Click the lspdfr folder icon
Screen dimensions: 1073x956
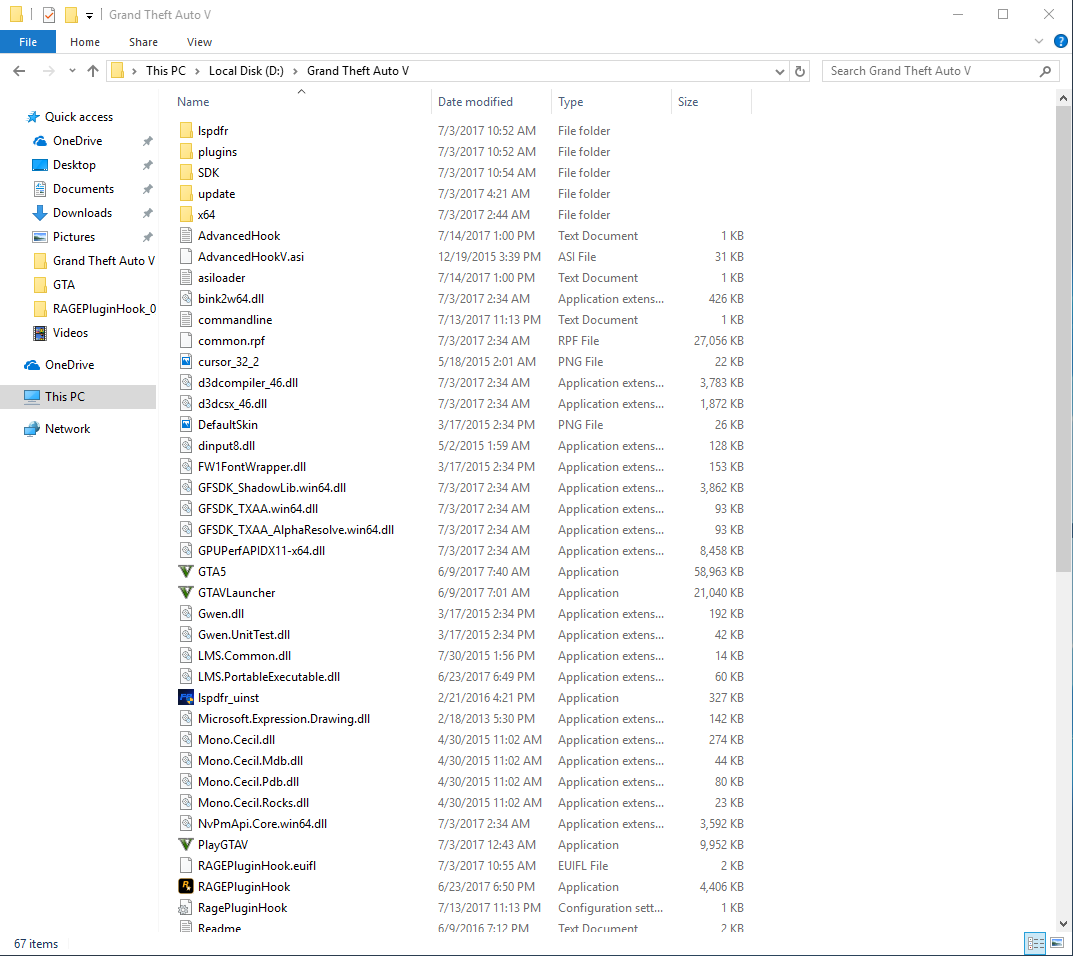pos(185,130)
